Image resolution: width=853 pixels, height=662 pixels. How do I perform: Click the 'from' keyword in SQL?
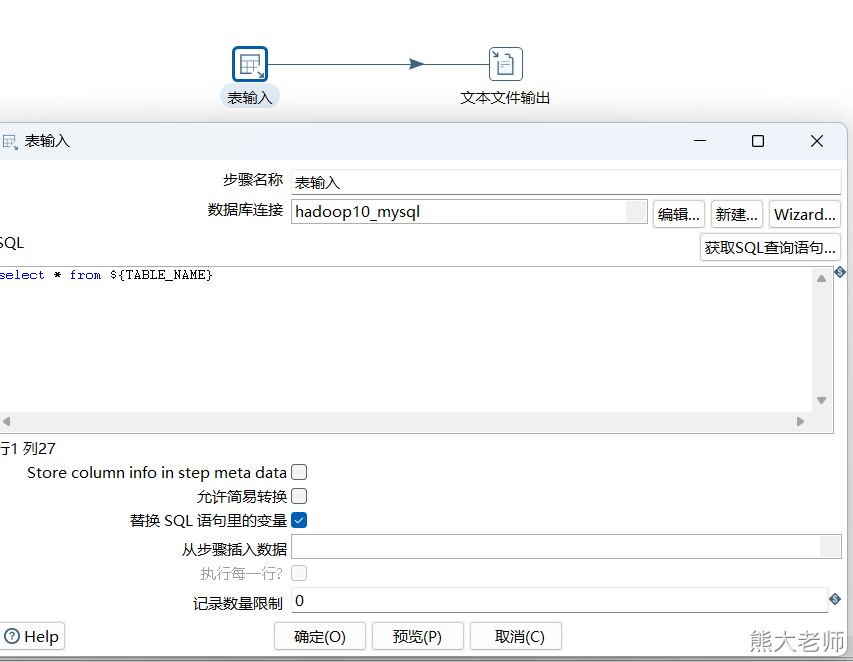(85, 275)
